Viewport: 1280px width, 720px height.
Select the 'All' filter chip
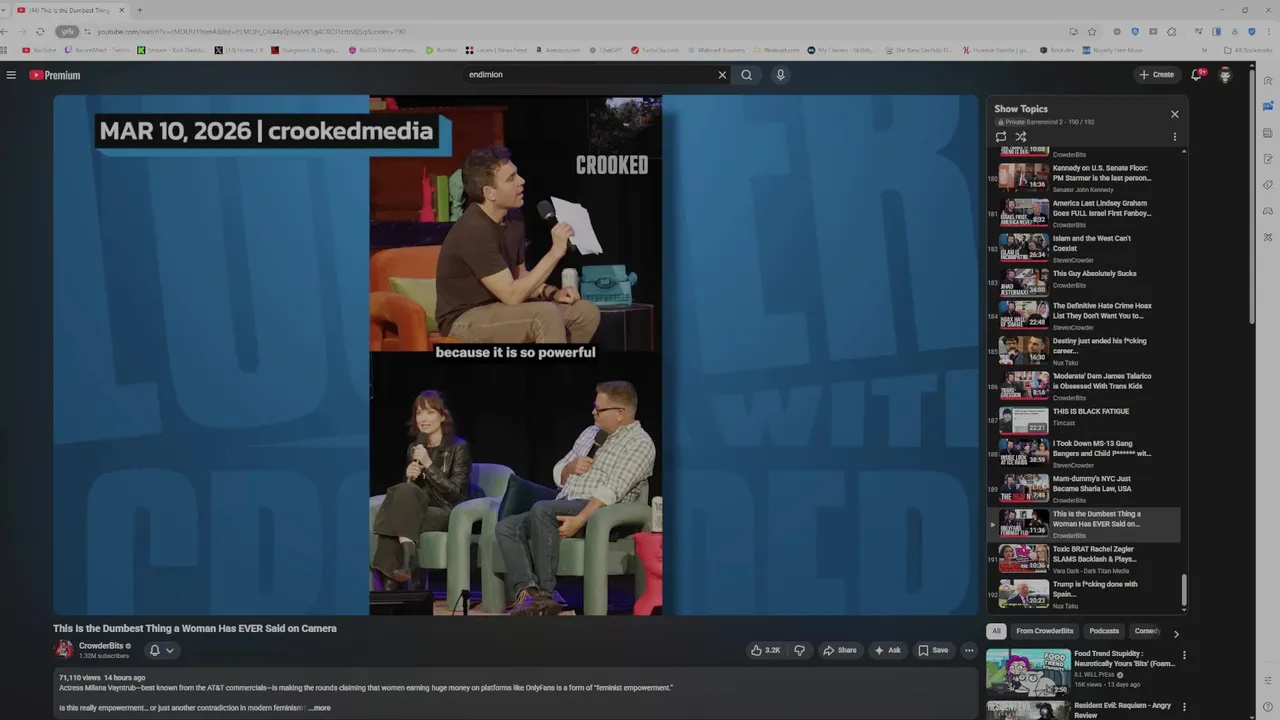[x=996, y=631]
